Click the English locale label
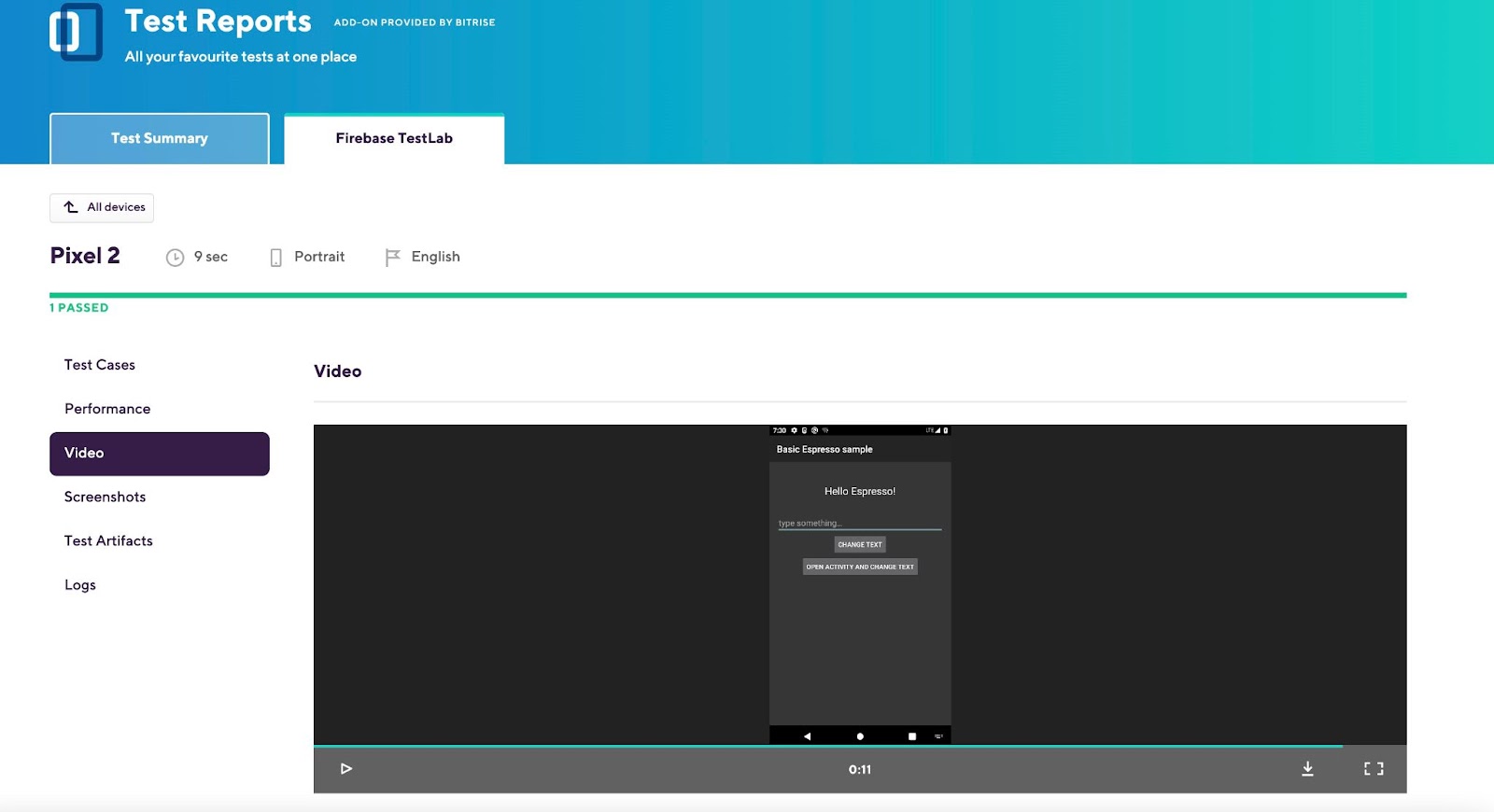Screen dimensions: 1494x812 click(x=436, y=257)
